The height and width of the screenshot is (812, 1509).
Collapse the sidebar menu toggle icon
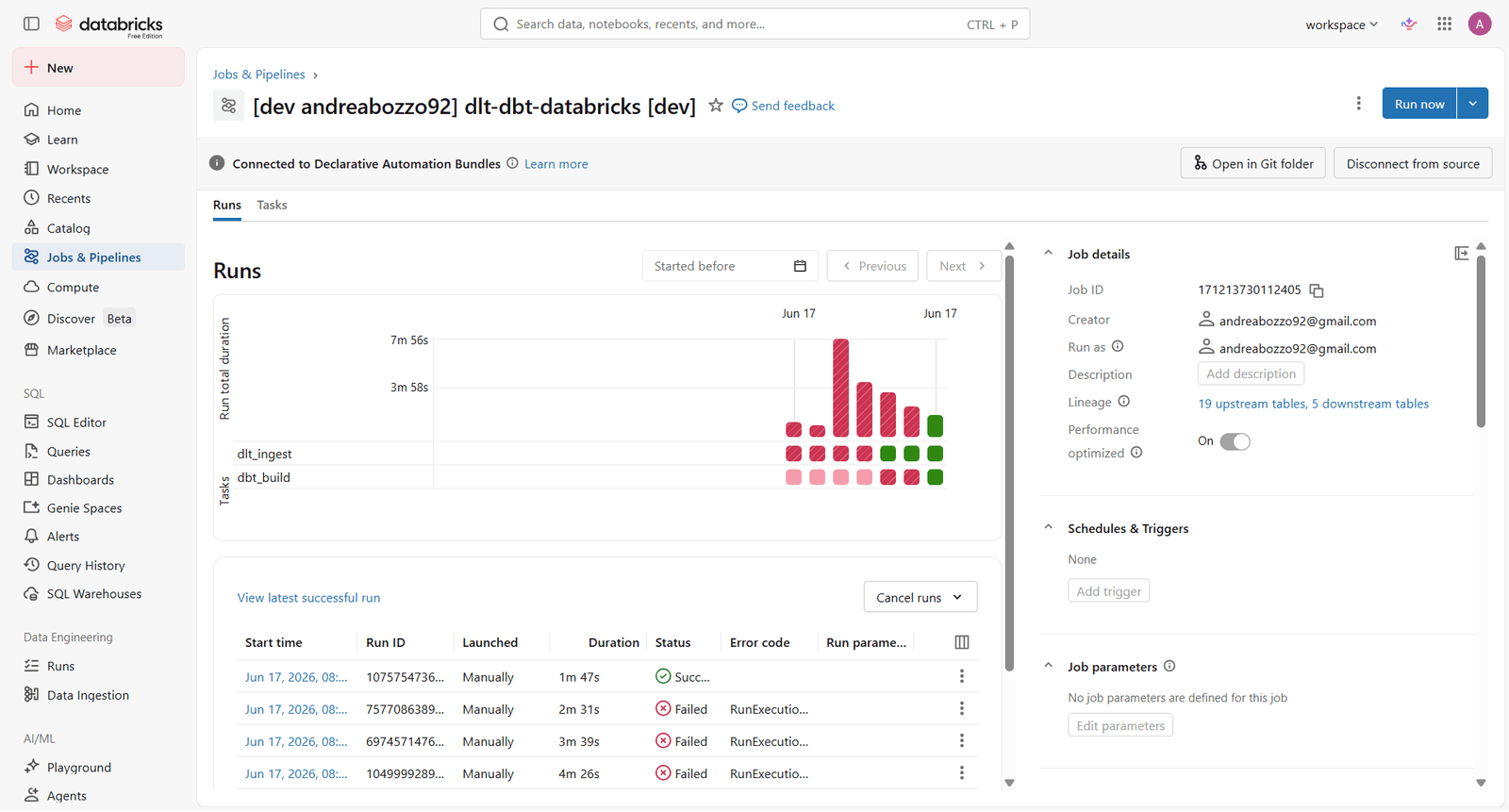(x=31, y=24)
